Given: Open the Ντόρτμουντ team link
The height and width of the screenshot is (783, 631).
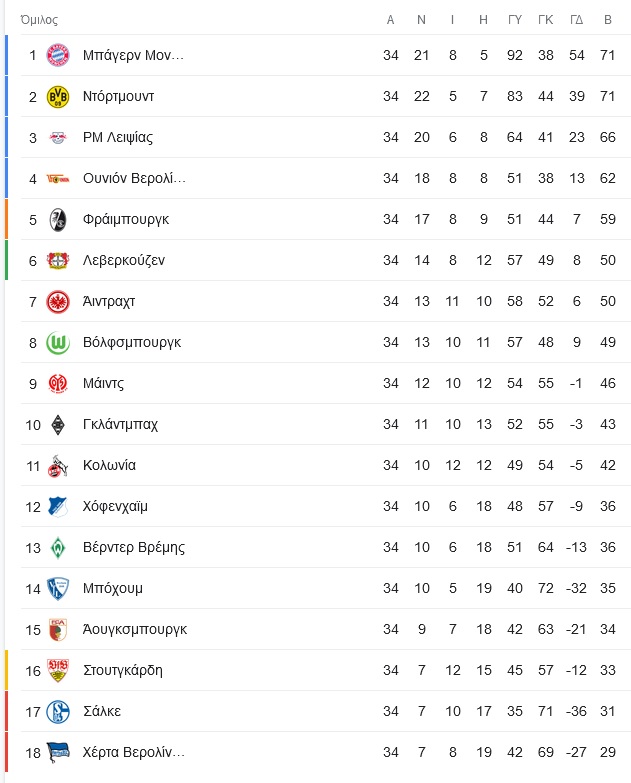Looking at the screenshot, I should [x=118, y=96].
